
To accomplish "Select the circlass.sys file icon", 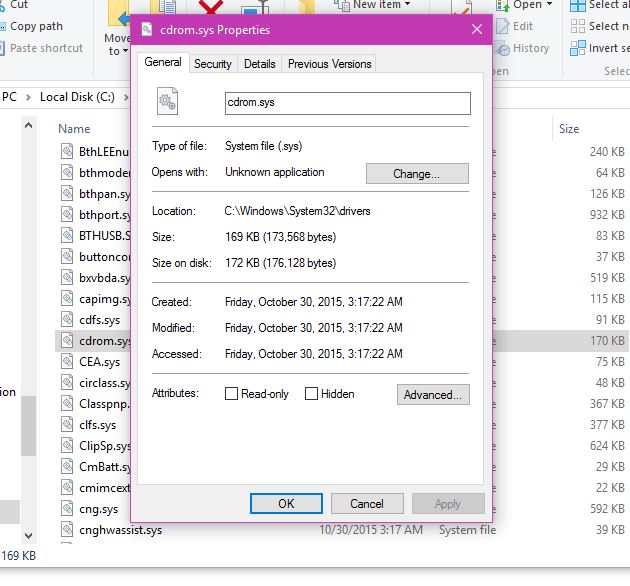I will coord(67,382).
